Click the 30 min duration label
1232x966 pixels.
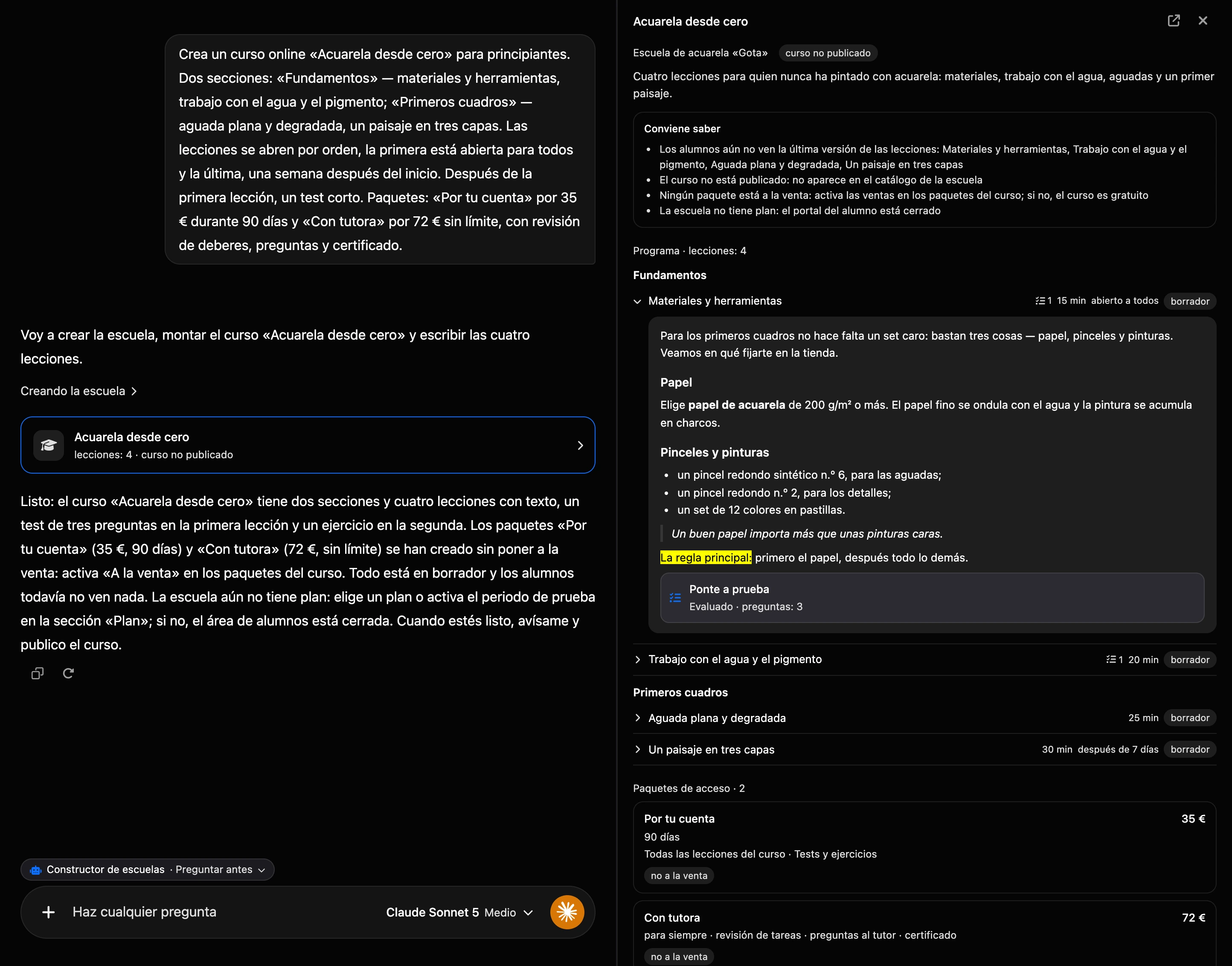pyautogui.click(x=1057, y=749)
